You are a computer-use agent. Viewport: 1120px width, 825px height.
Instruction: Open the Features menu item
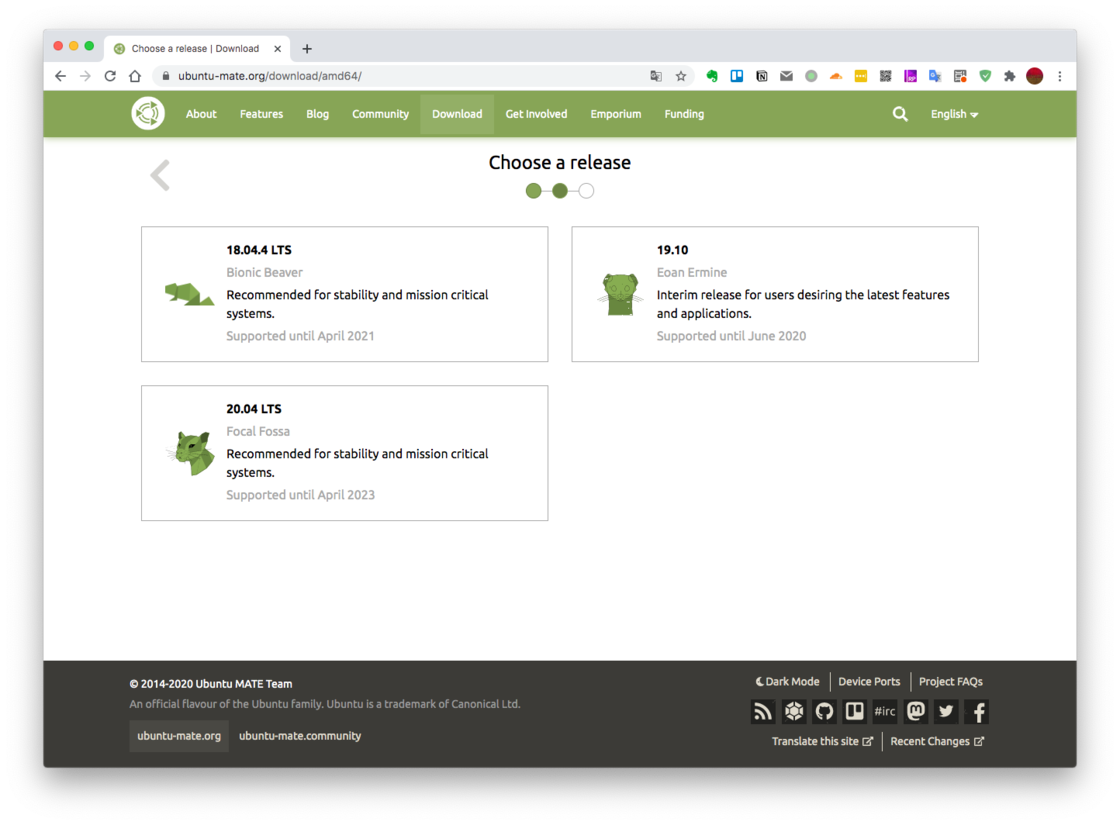[261, 114]
